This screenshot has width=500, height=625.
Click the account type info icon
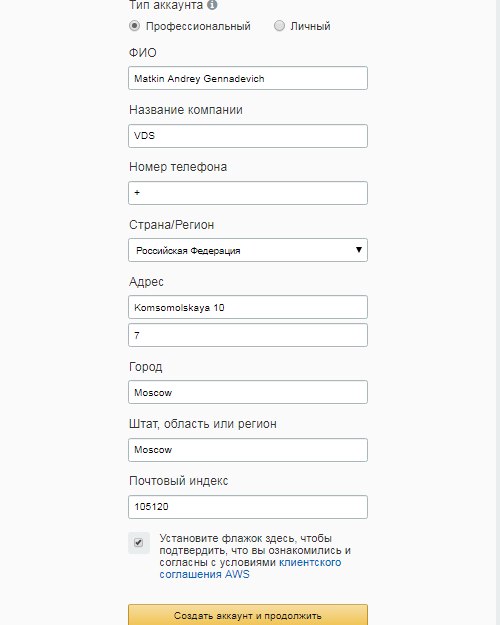(x=212, y=5)
